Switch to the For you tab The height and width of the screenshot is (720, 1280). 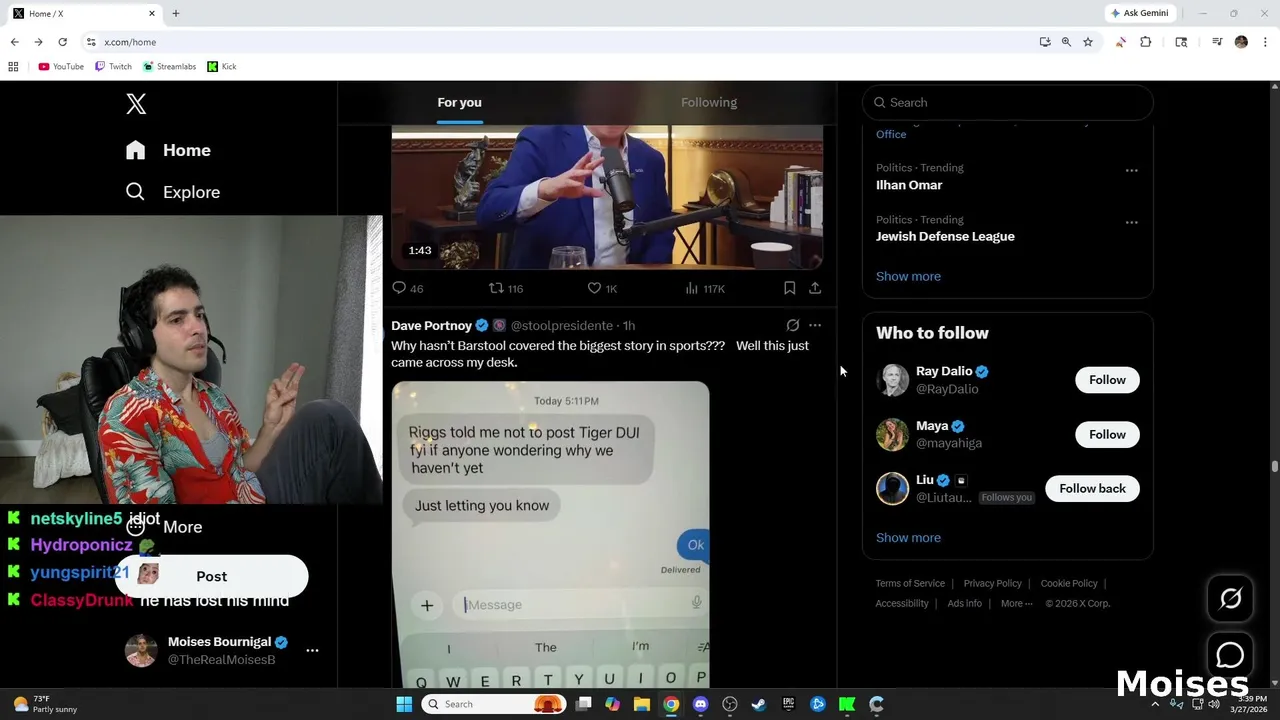[x=459, y=102]
